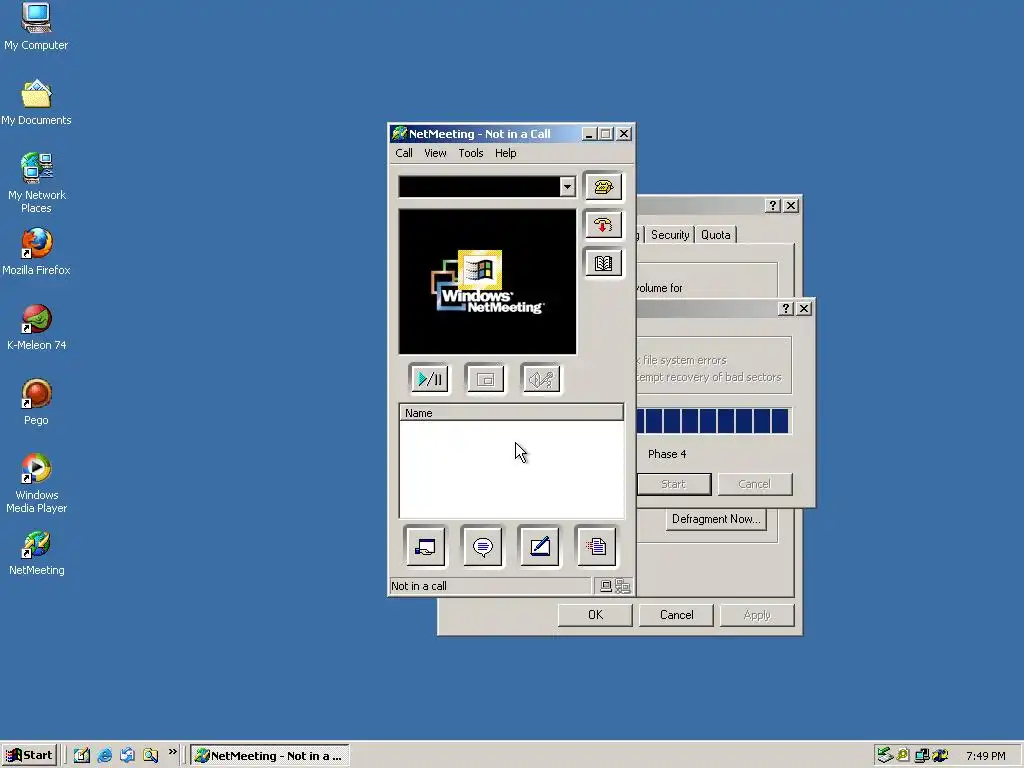Image resolution: width=1024 pixels, height=768 pixels.
Task: Click the 'Not in a call' status text
Action: click(x=419, y=586)
